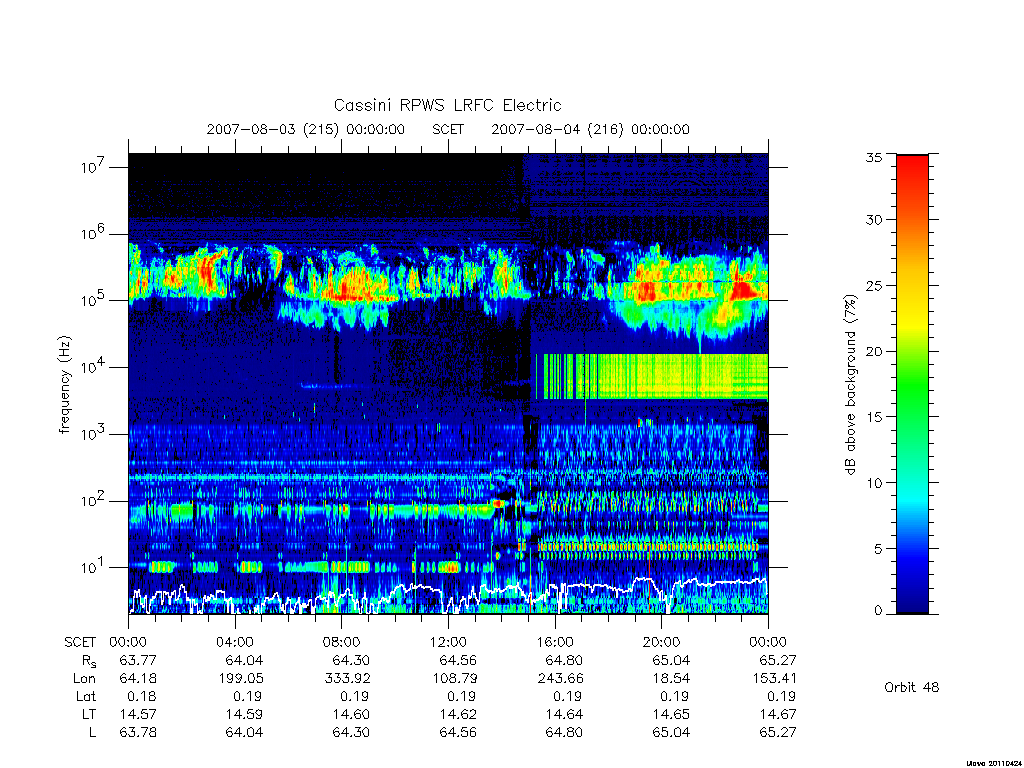Click the 12:00 time axis label

448,642
